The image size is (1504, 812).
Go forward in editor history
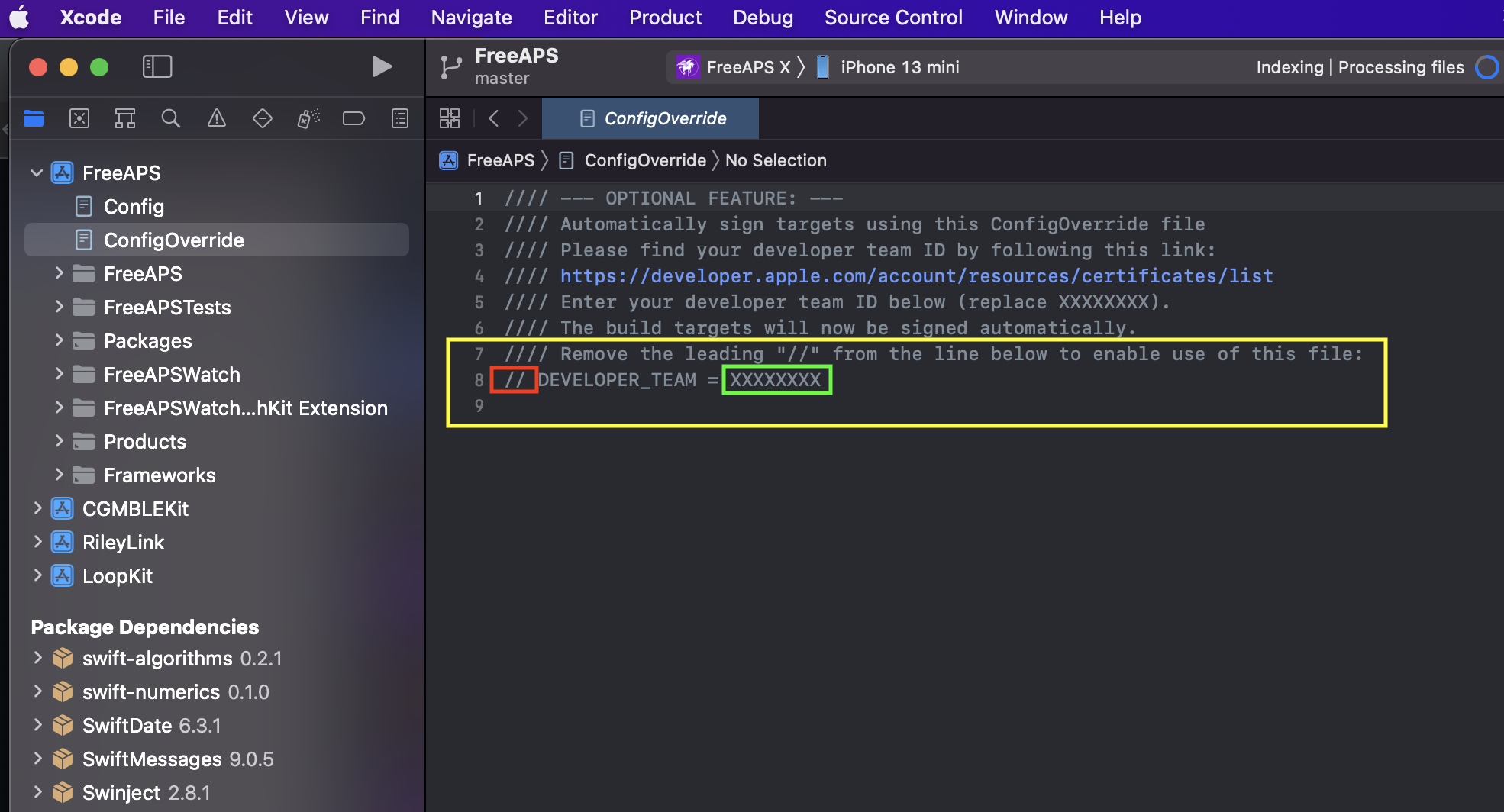pos(522,118)
